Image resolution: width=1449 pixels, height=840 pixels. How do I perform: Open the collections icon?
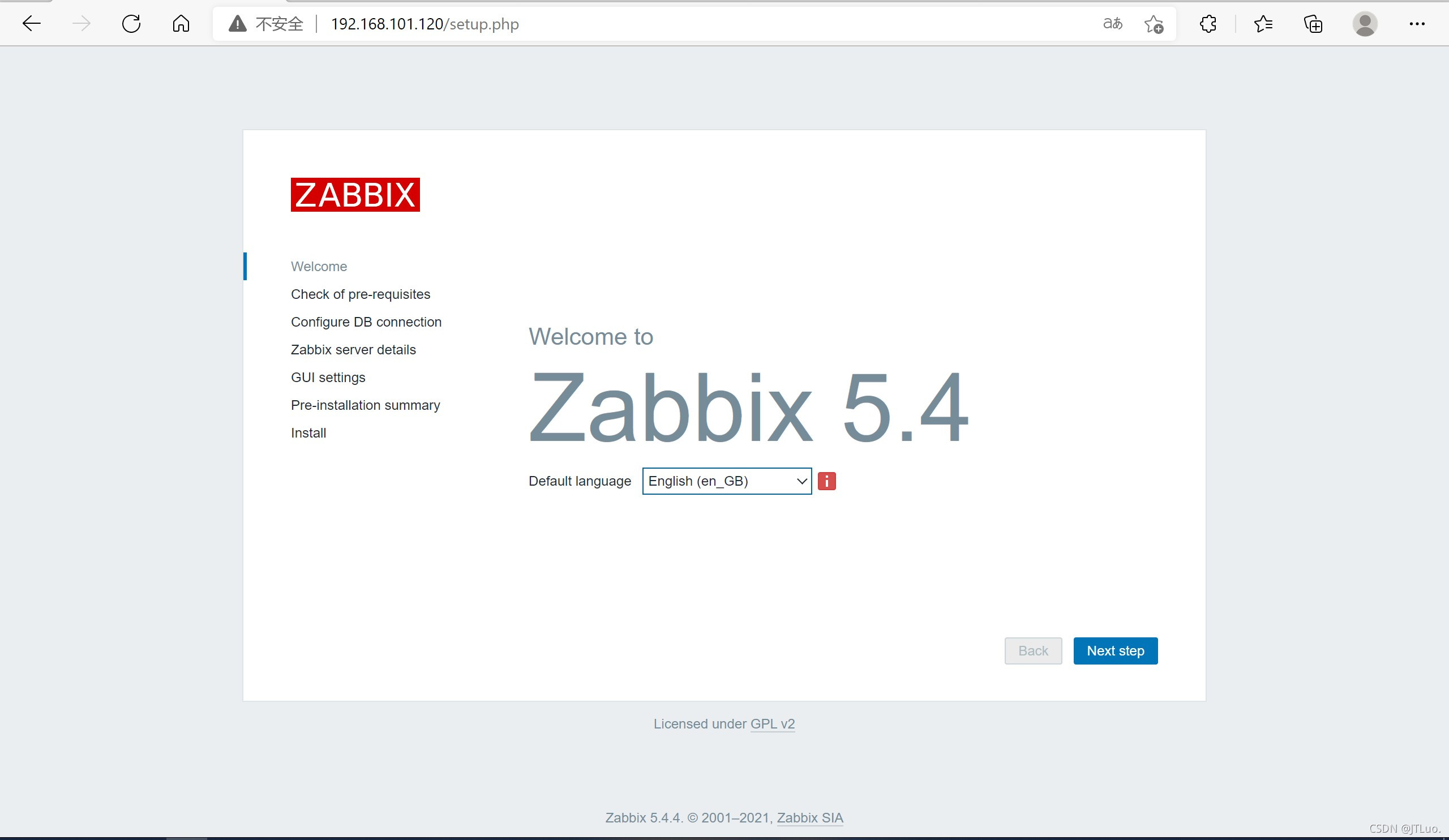pos(1313,24)
